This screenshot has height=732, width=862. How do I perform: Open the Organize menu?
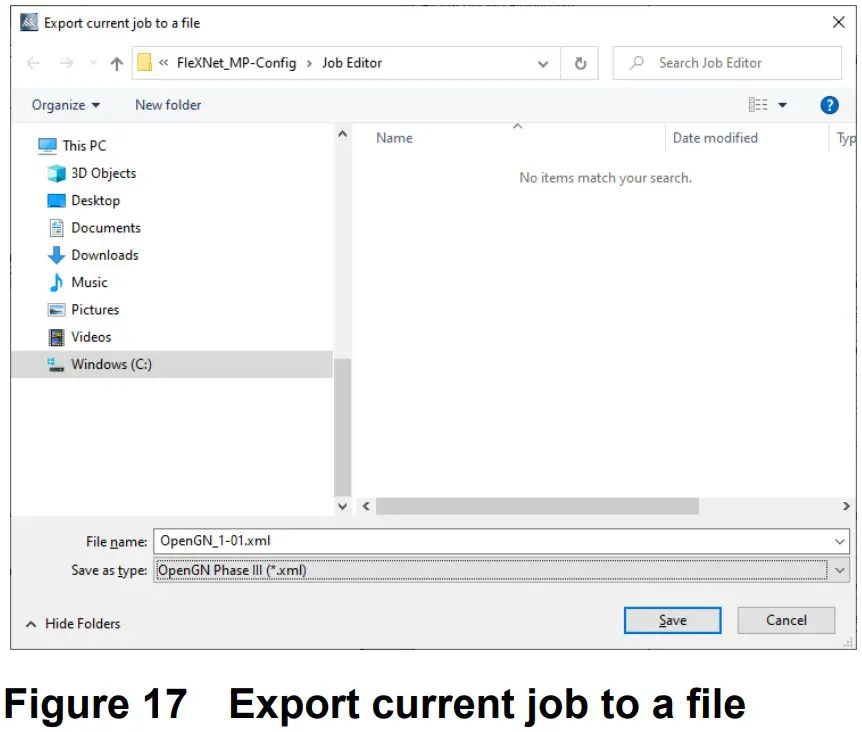click(66, 105)
